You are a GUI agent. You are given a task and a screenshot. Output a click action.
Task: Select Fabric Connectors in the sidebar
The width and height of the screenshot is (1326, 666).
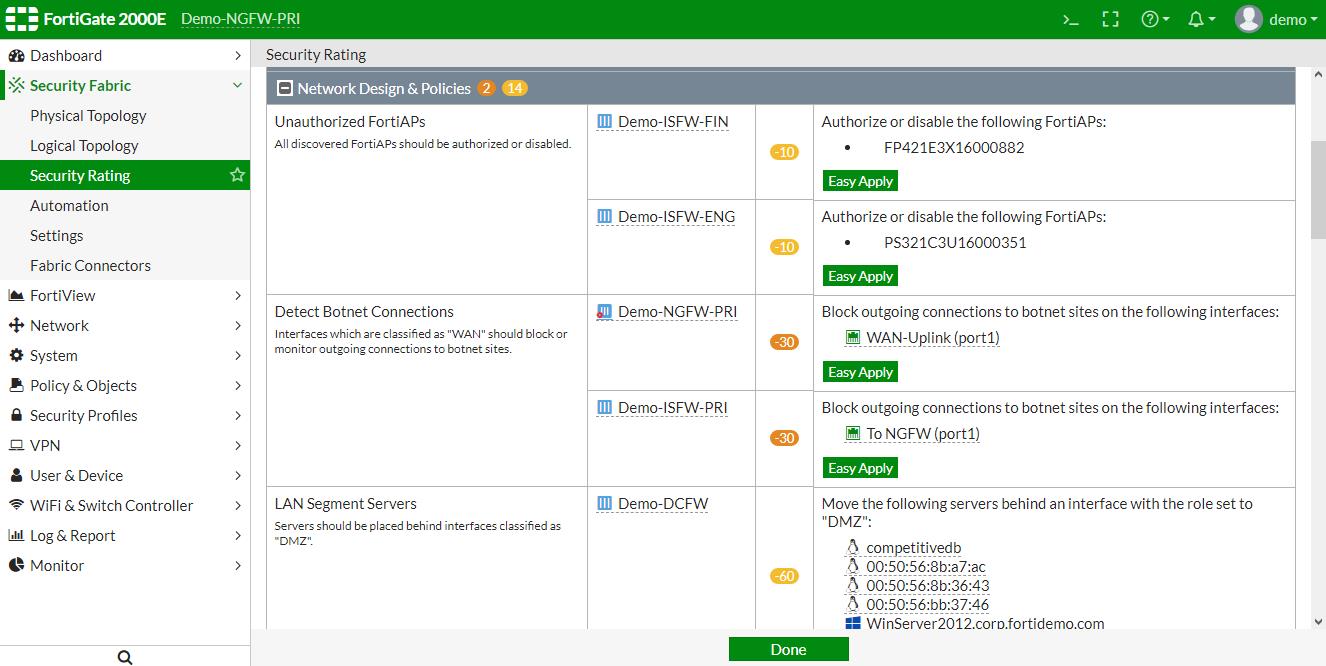tap(90, 266)
